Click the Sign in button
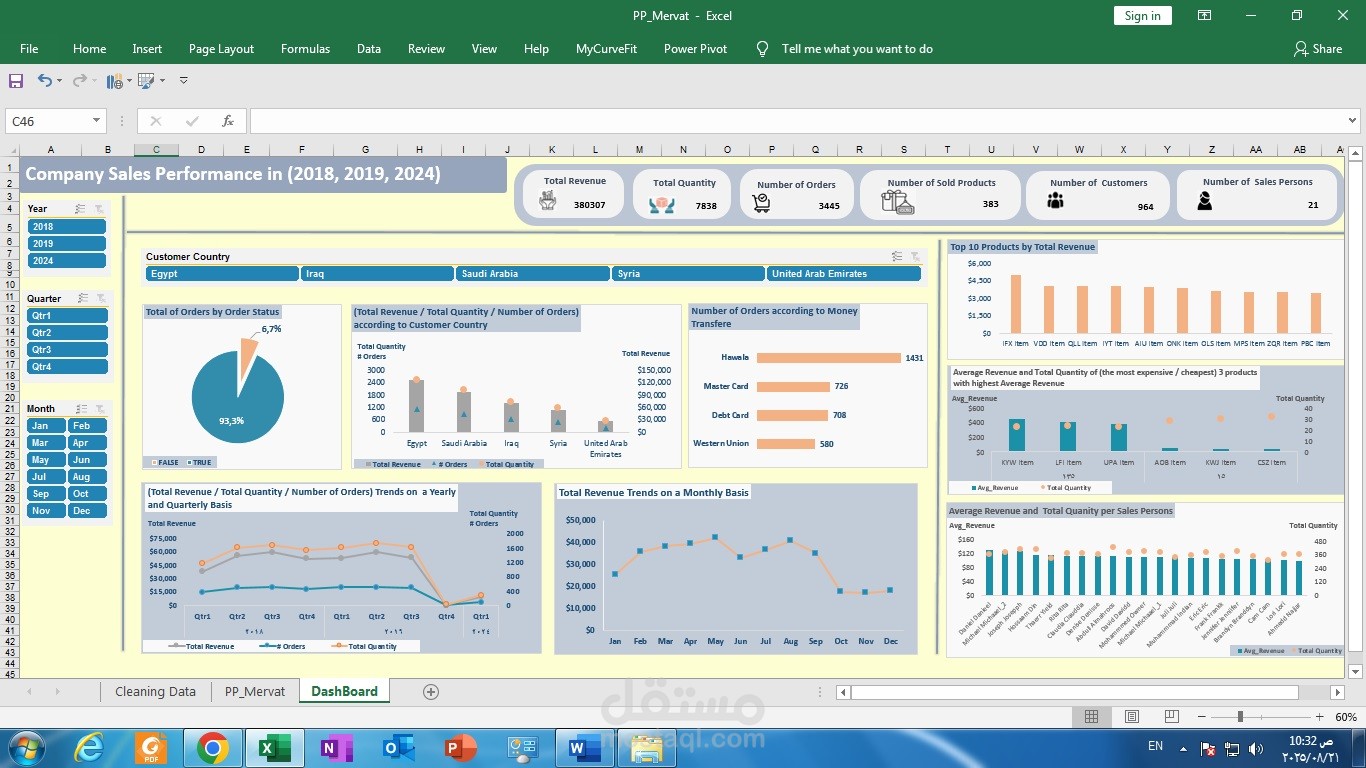The width and height of the screenshot is (1366, 768). click(x=1142, y=15)
